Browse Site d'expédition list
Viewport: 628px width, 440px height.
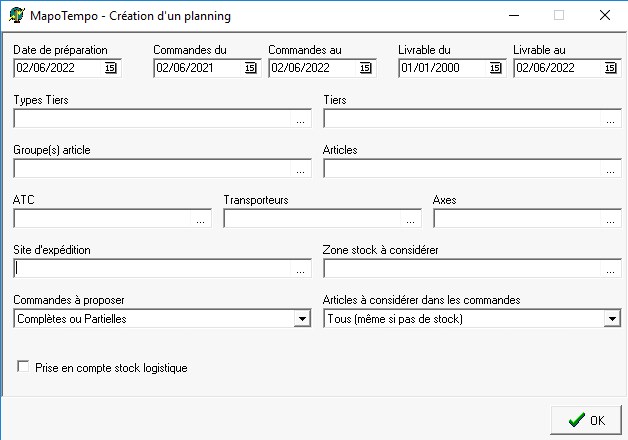click(x=301, y=269)
